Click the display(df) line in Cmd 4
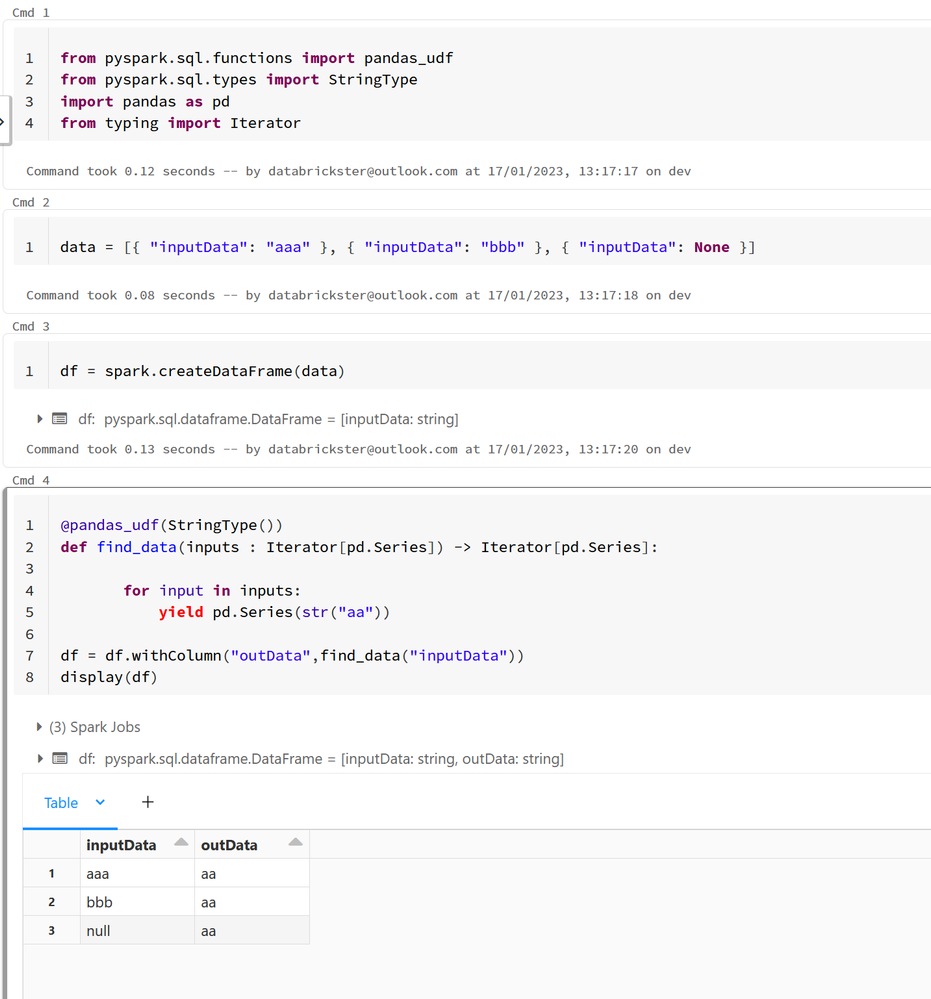 109,677
